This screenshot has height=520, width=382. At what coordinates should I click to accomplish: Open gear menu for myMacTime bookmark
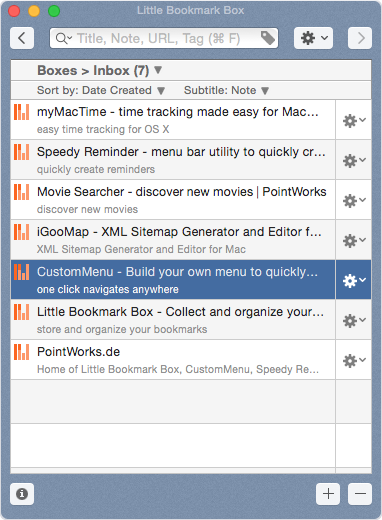coord(354,120)
